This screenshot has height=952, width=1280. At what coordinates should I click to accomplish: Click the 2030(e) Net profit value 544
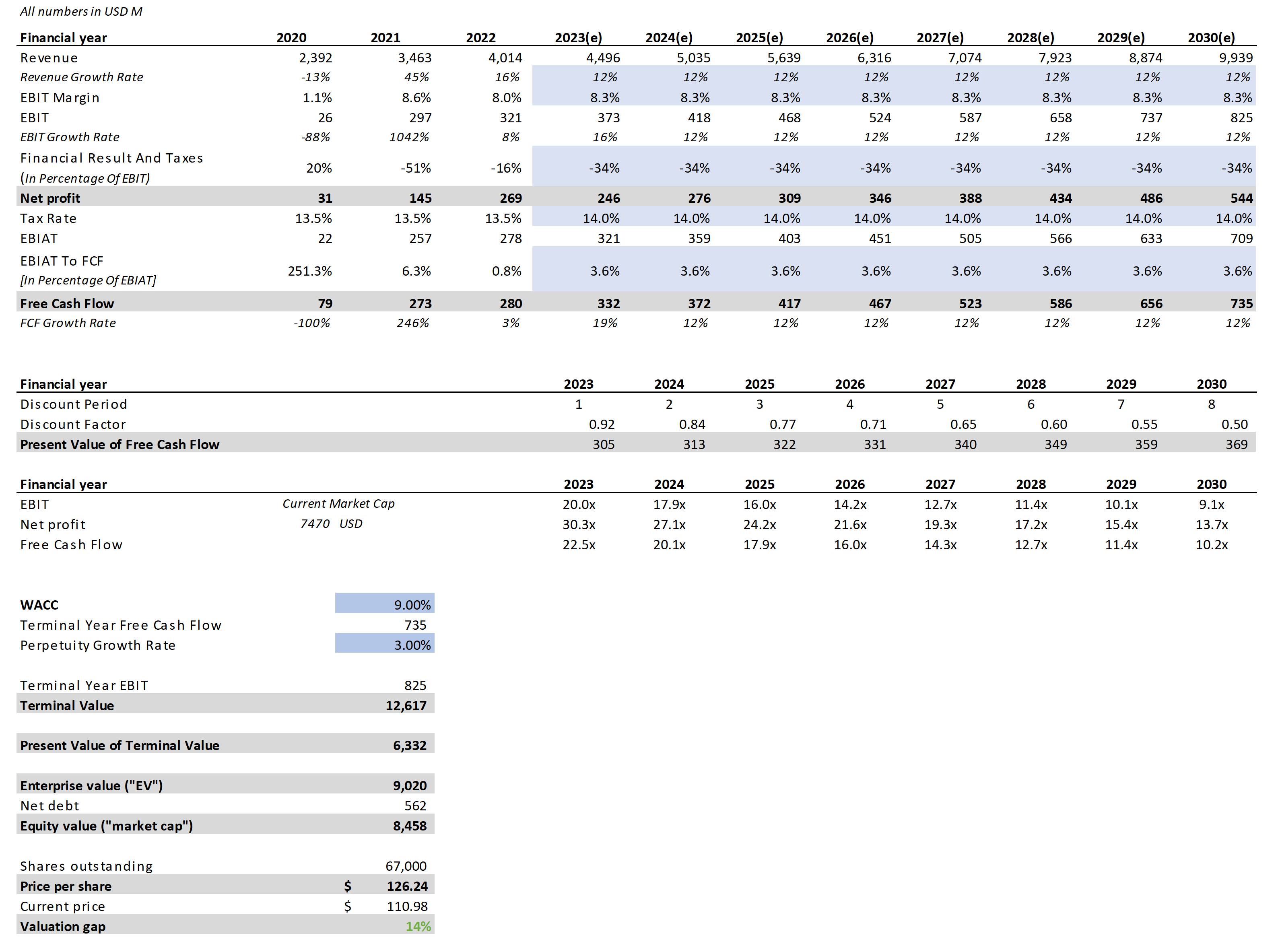tap(1241, 198)
